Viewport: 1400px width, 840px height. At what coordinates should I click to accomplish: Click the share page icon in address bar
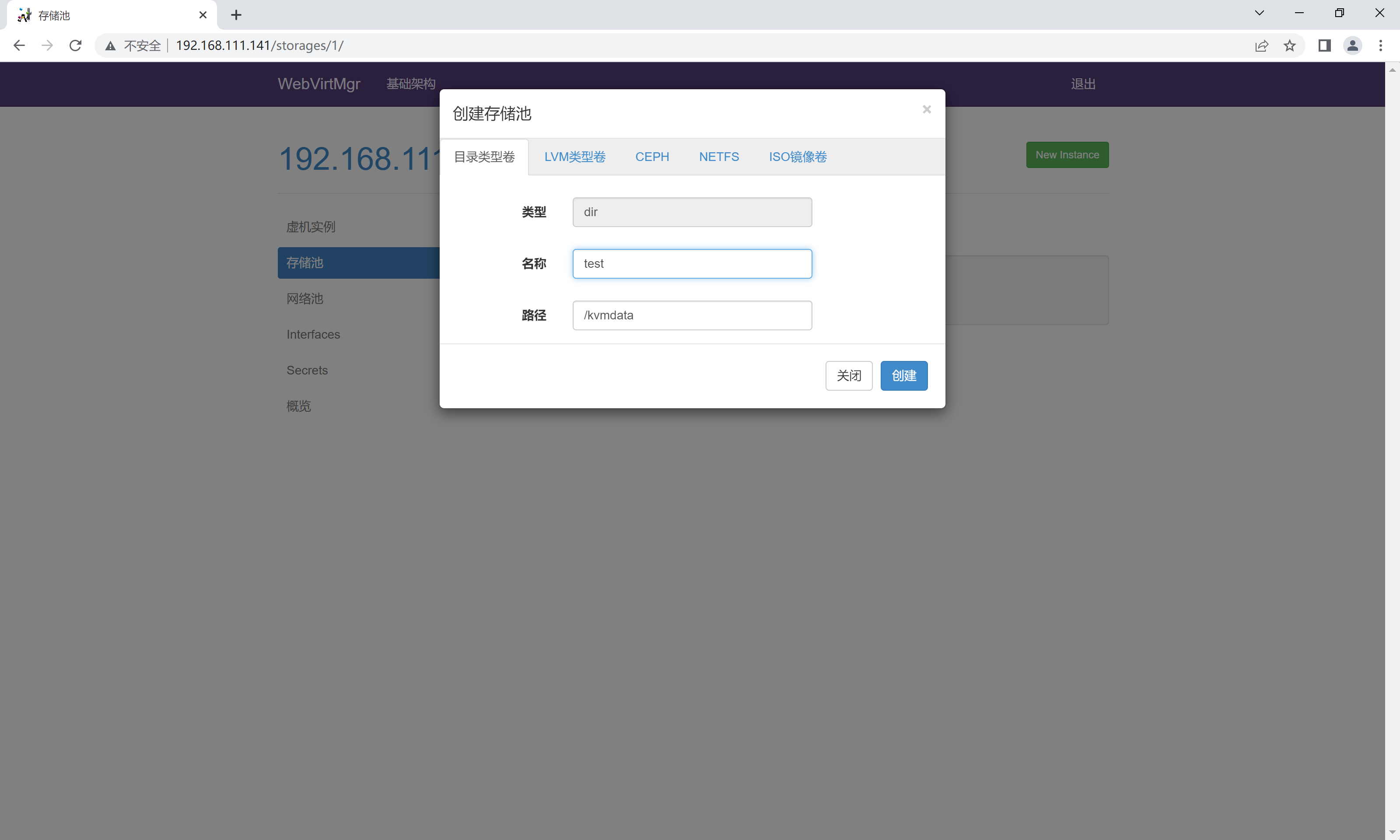(1261, 45)
